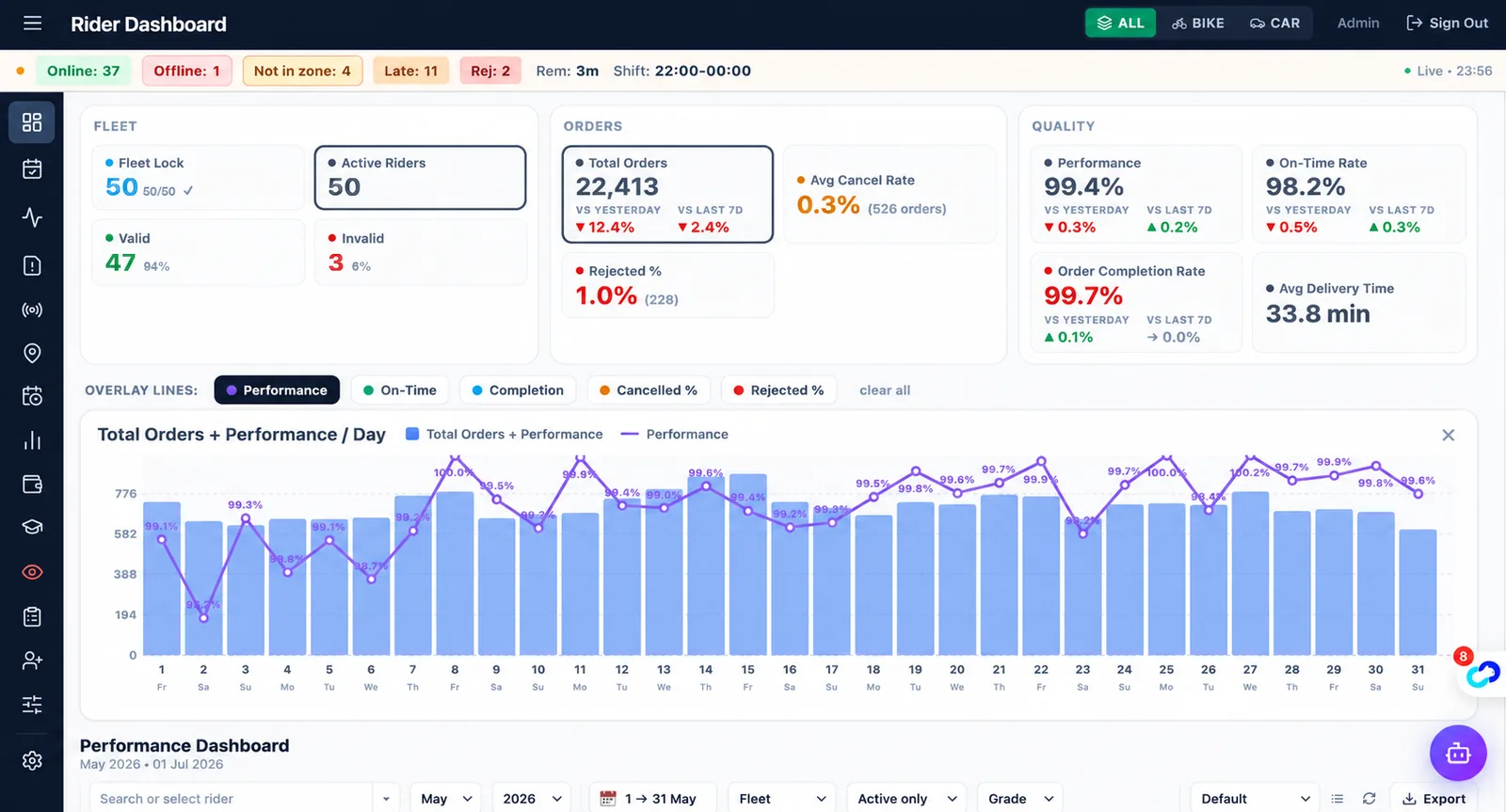Expand the May month dropdown
Viewport: 1506px width, 812px height.
[x=446, y=799]
